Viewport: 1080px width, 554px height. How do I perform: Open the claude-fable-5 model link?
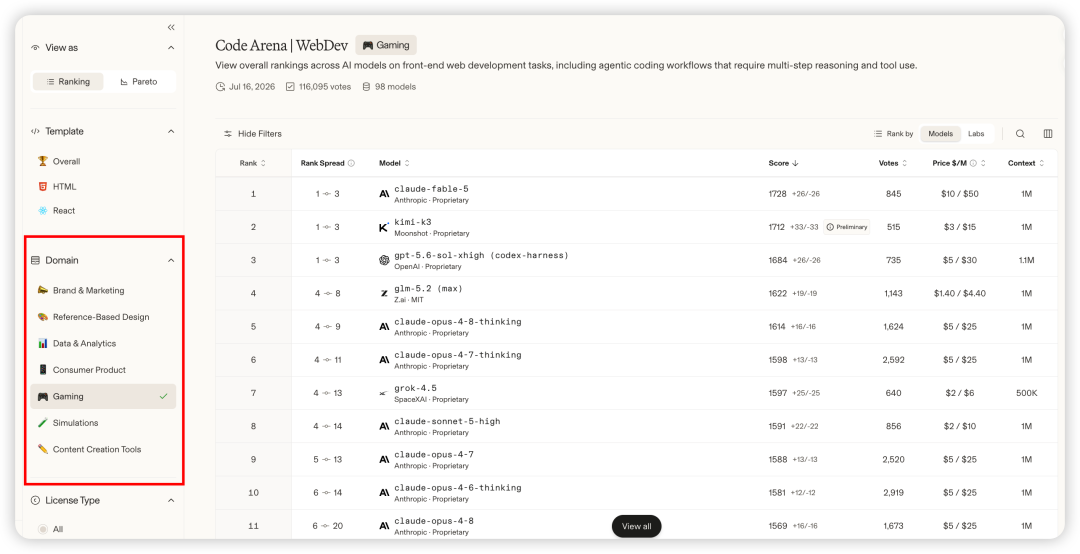(431, 189)
